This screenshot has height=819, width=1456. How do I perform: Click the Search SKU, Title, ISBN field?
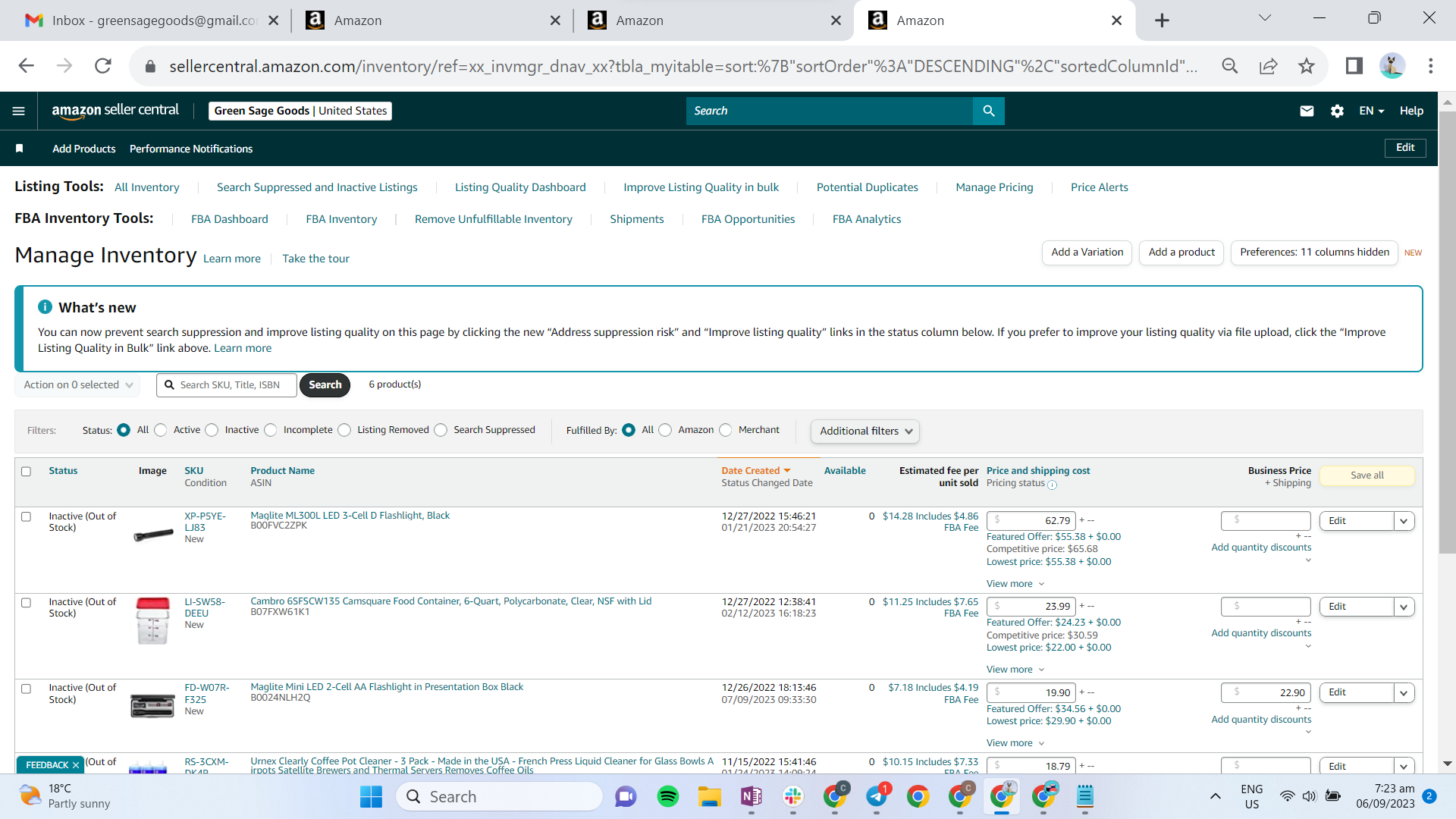(x=227, y=385)
